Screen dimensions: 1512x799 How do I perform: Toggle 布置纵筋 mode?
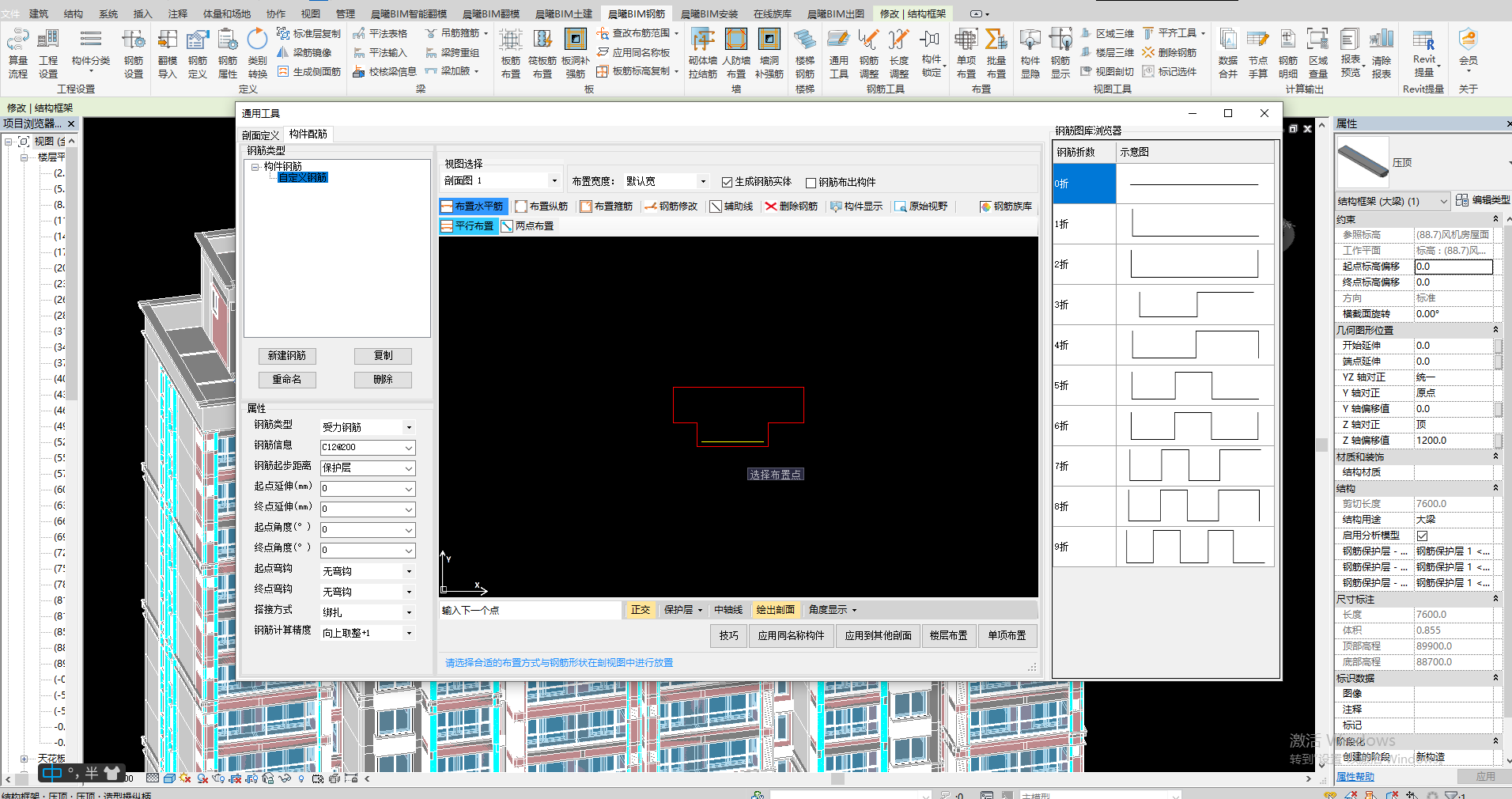542,206
